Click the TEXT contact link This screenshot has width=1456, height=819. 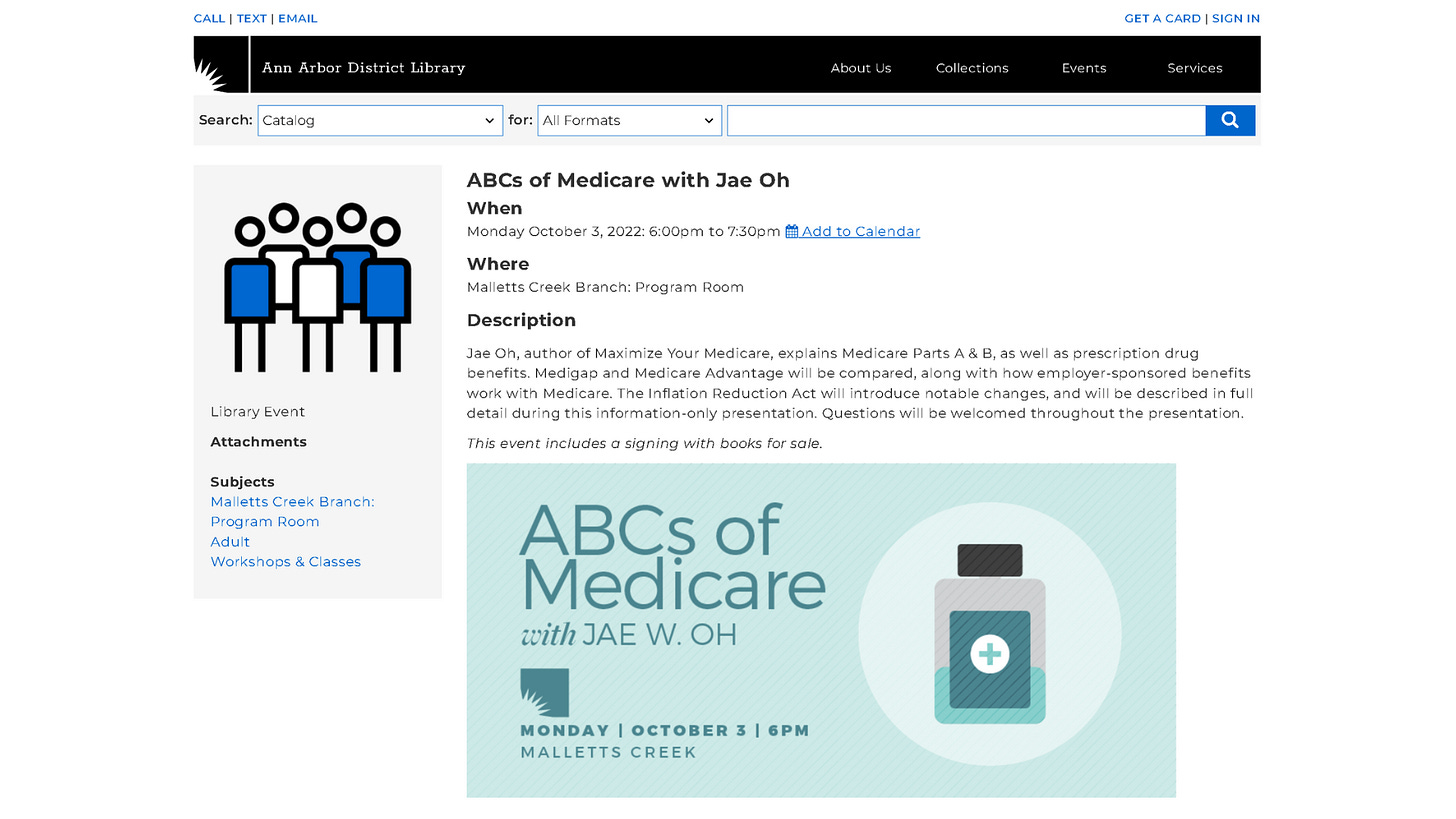pyautogui.click(x=252, y=18)
